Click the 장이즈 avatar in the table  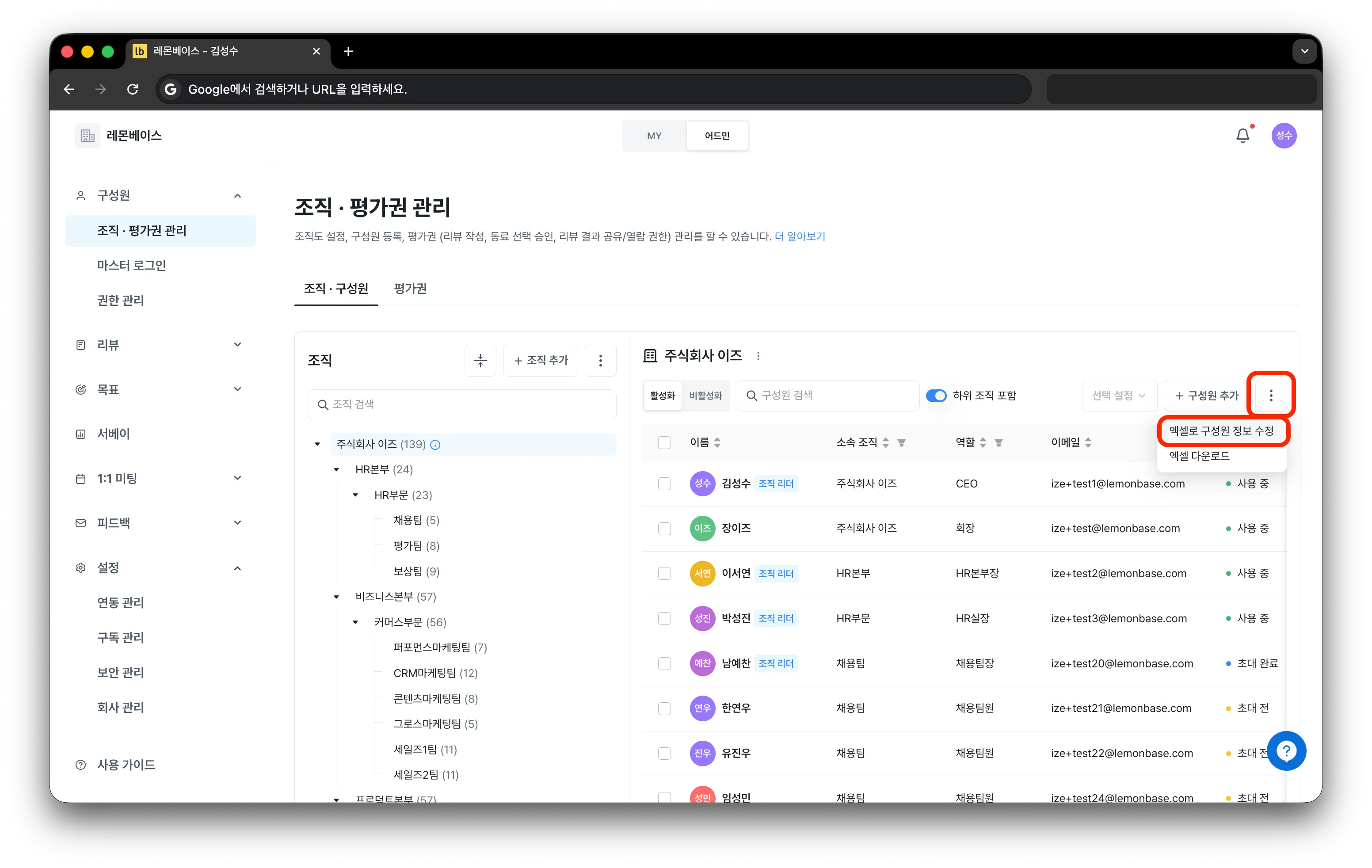(x=702, y=529)
